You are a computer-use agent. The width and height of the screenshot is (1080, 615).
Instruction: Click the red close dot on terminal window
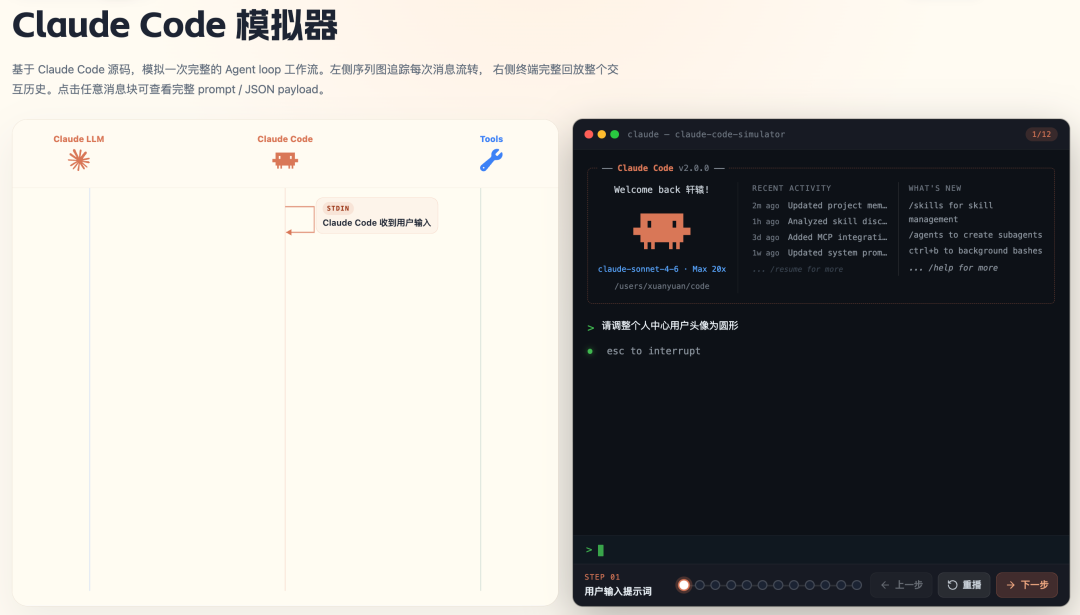(x=589, y=134)
